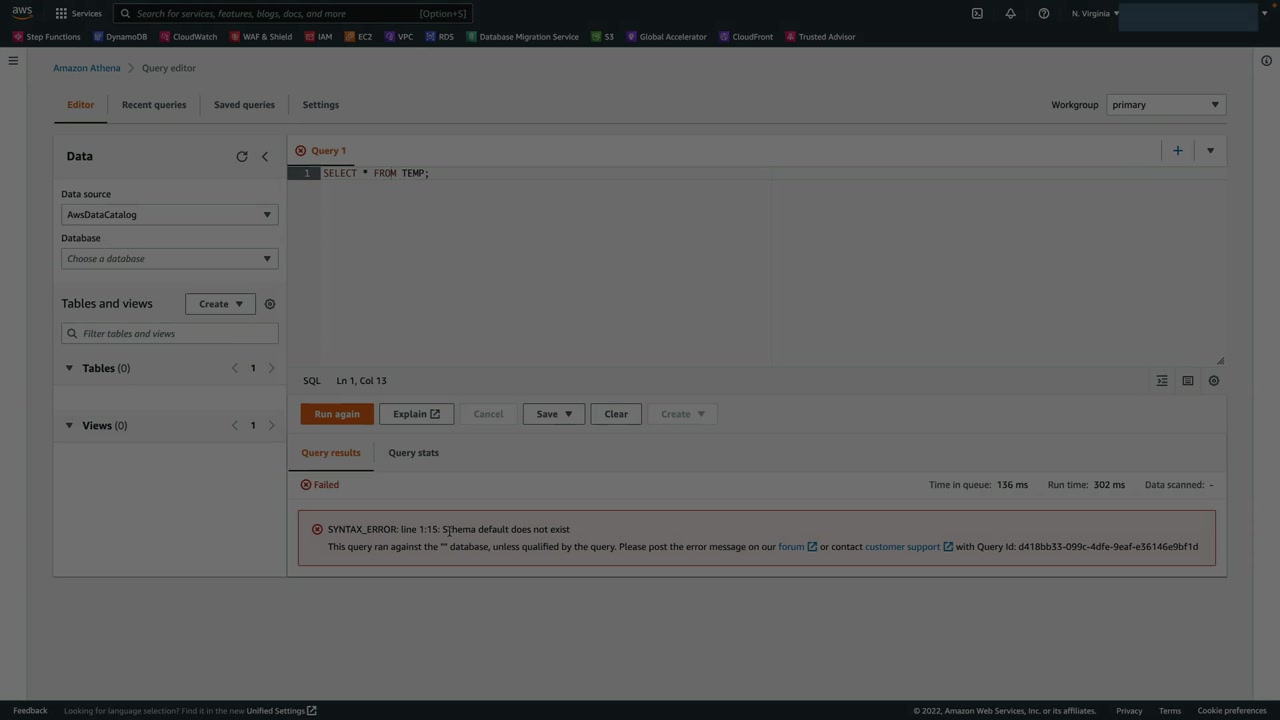1280x720 pixels.
Task: Add a new query tab
Action: 1178,151
